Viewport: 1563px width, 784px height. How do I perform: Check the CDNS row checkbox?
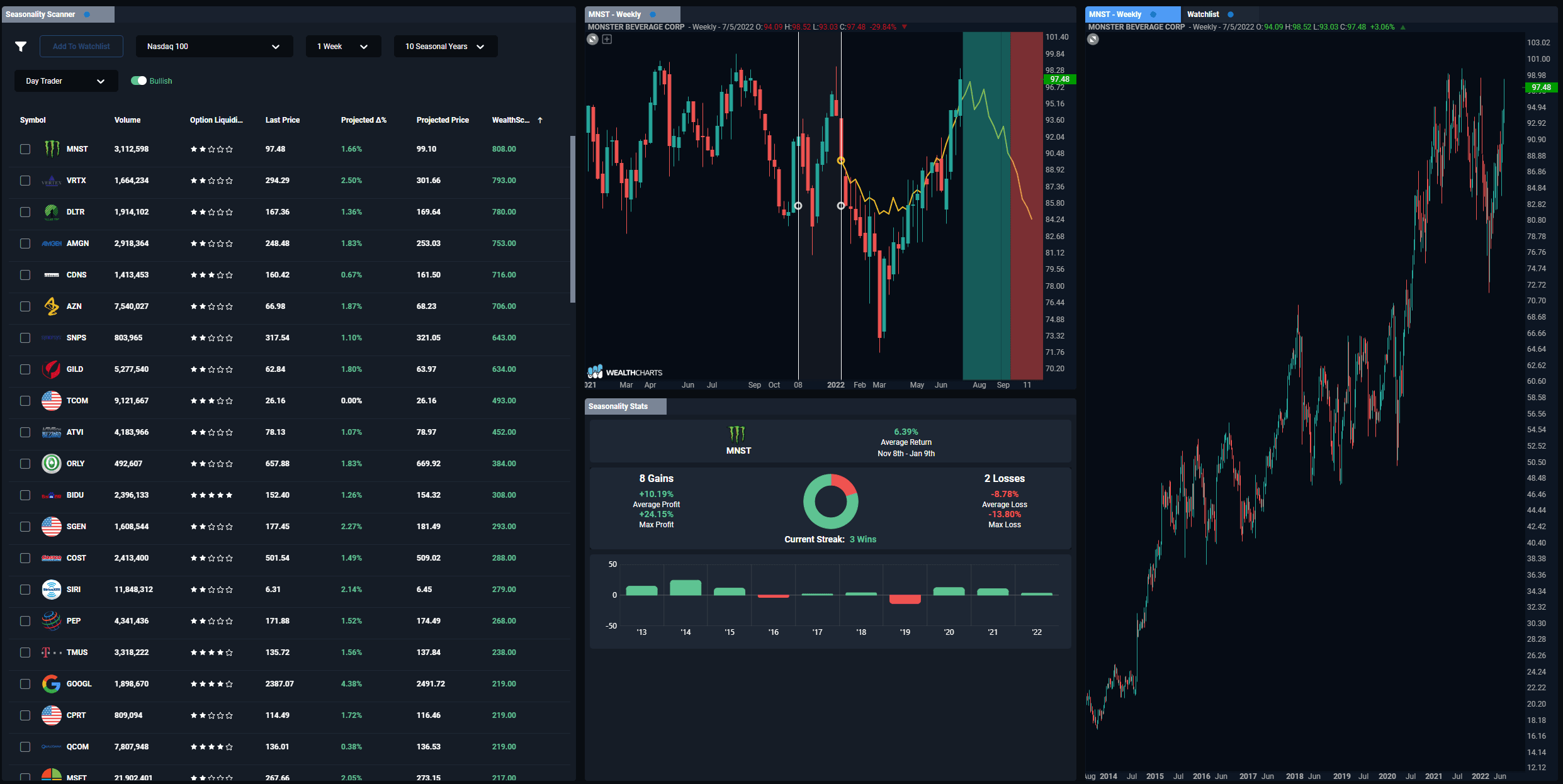[x=25, y=275]
